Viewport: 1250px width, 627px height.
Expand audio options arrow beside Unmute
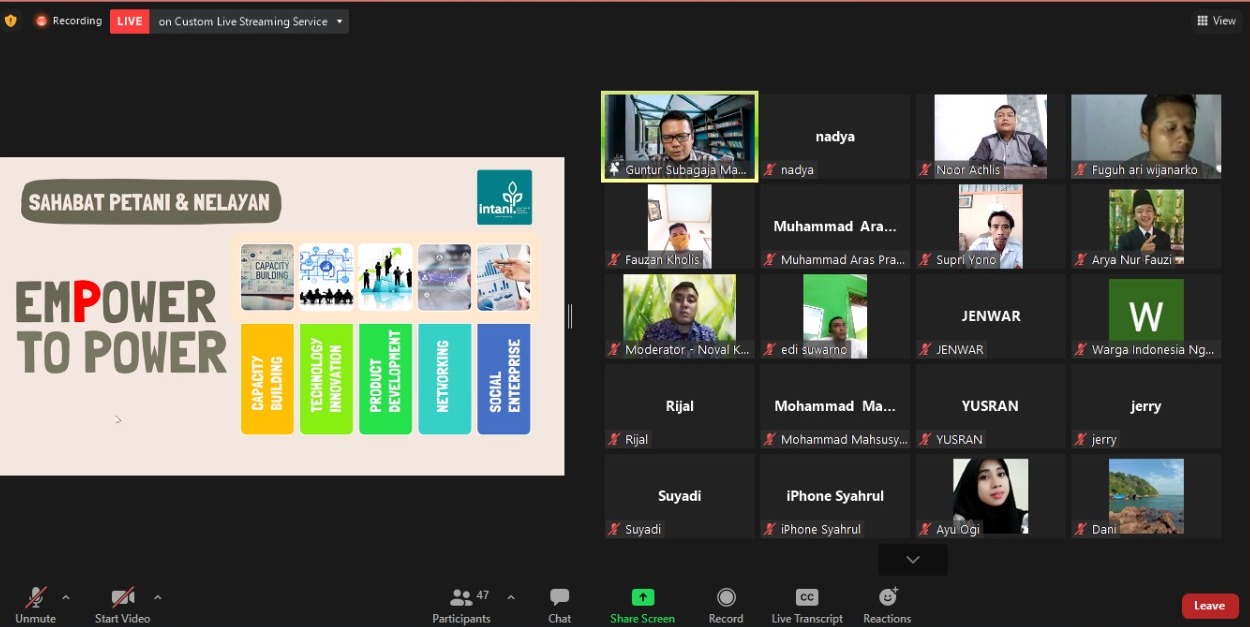pos(66,597)
